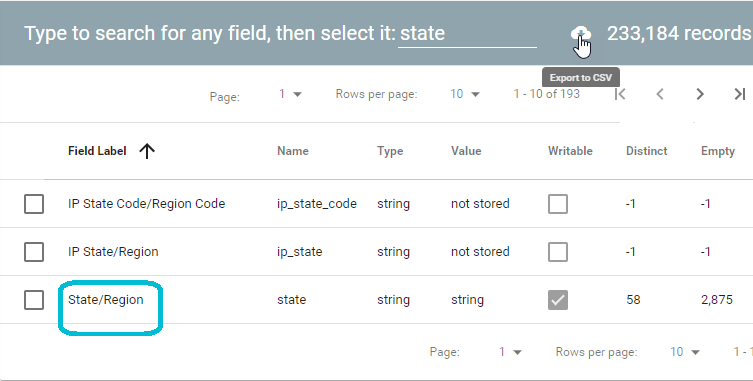This screenshot has height=381, width=753.
Task: Click the distinct value '58'
Action: point(633,300)
